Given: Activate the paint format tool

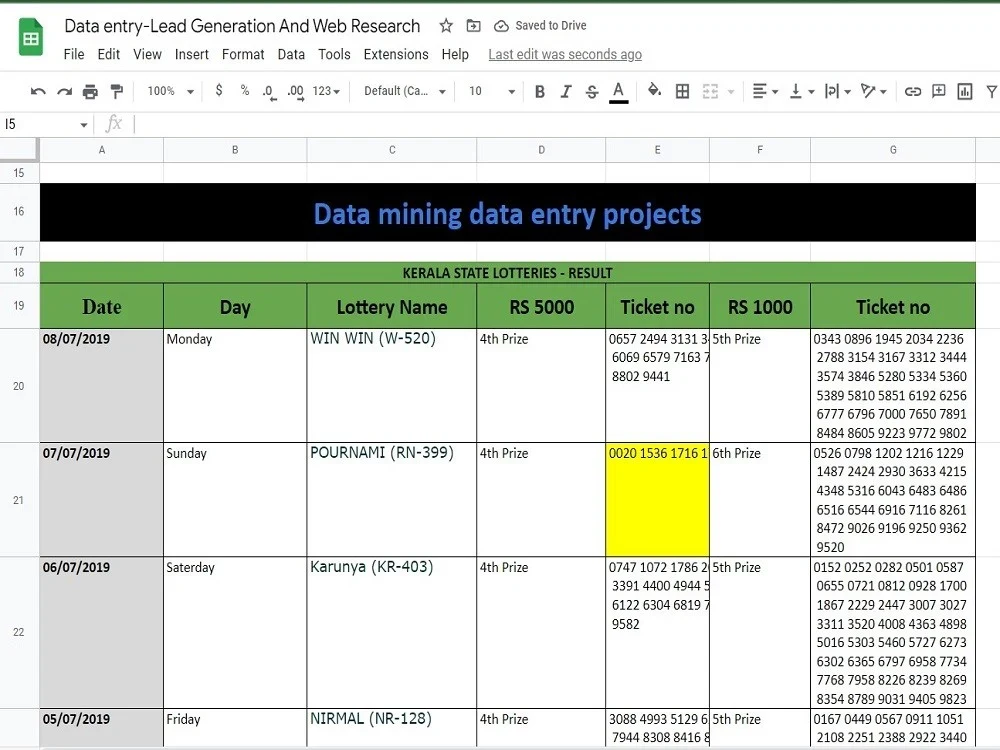Looking at the screenshot, I should coord(117,91).
